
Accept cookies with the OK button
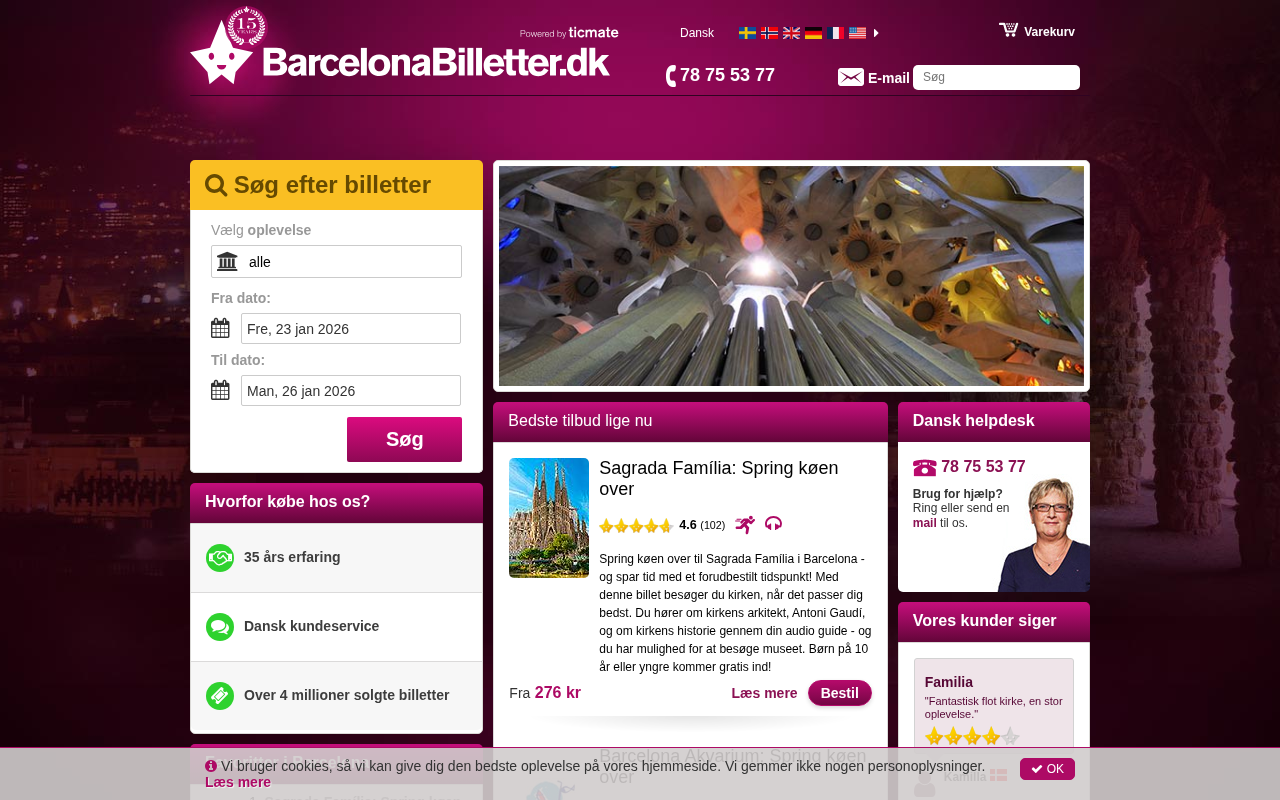pyautogui.click(x=1047, y=769)
